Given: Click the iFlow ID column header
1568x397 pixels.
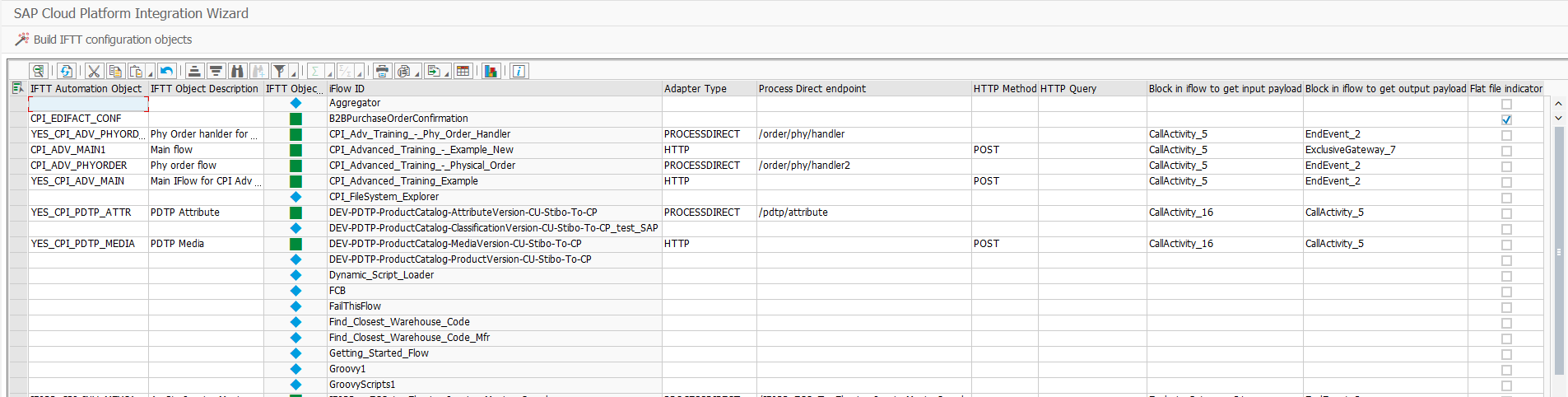Looking at the screenshot, I should tap(494, 88).
